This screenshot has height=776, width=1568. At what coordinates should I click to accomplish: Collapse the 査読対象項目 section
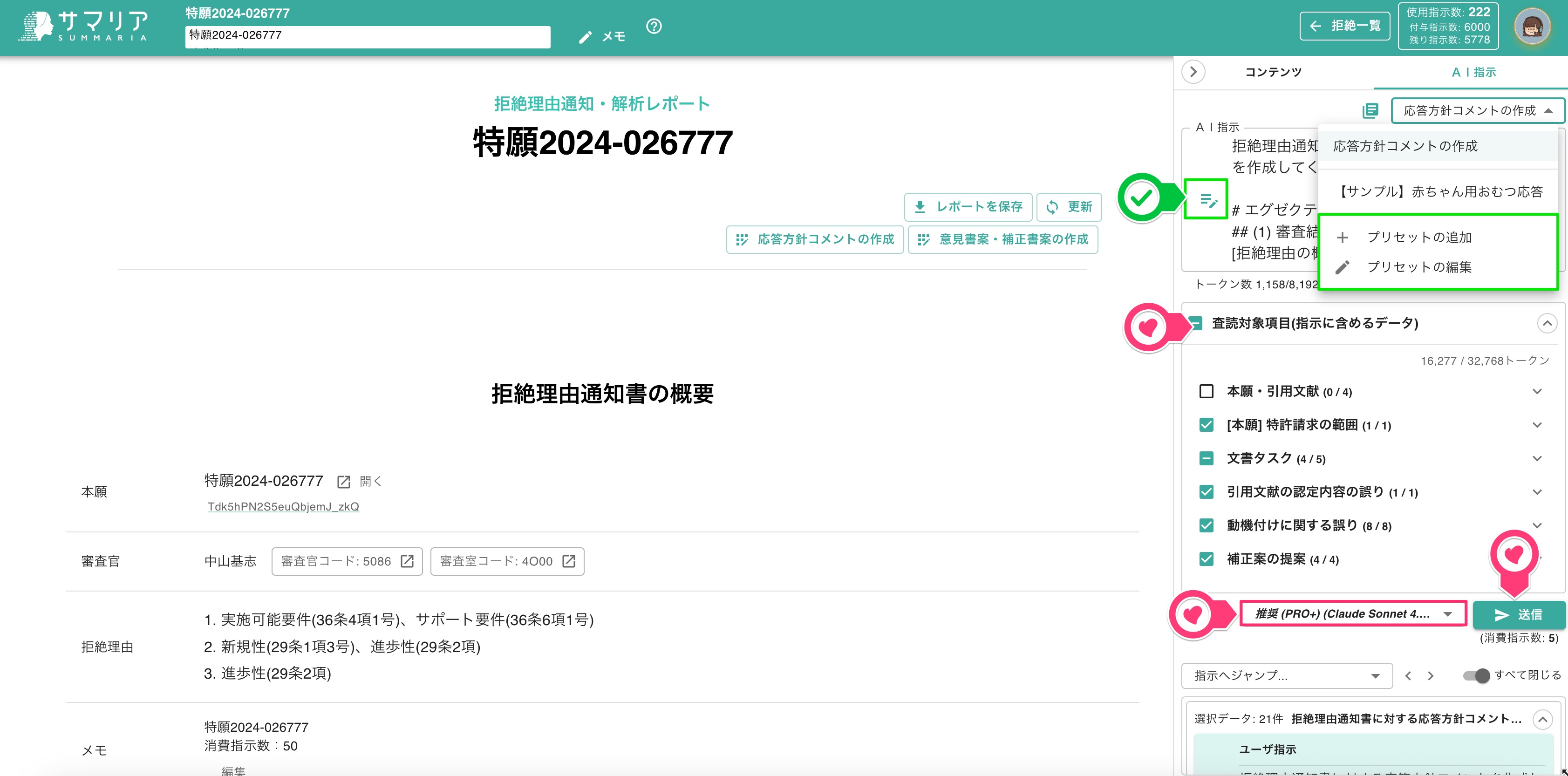tap(1547, 323)
